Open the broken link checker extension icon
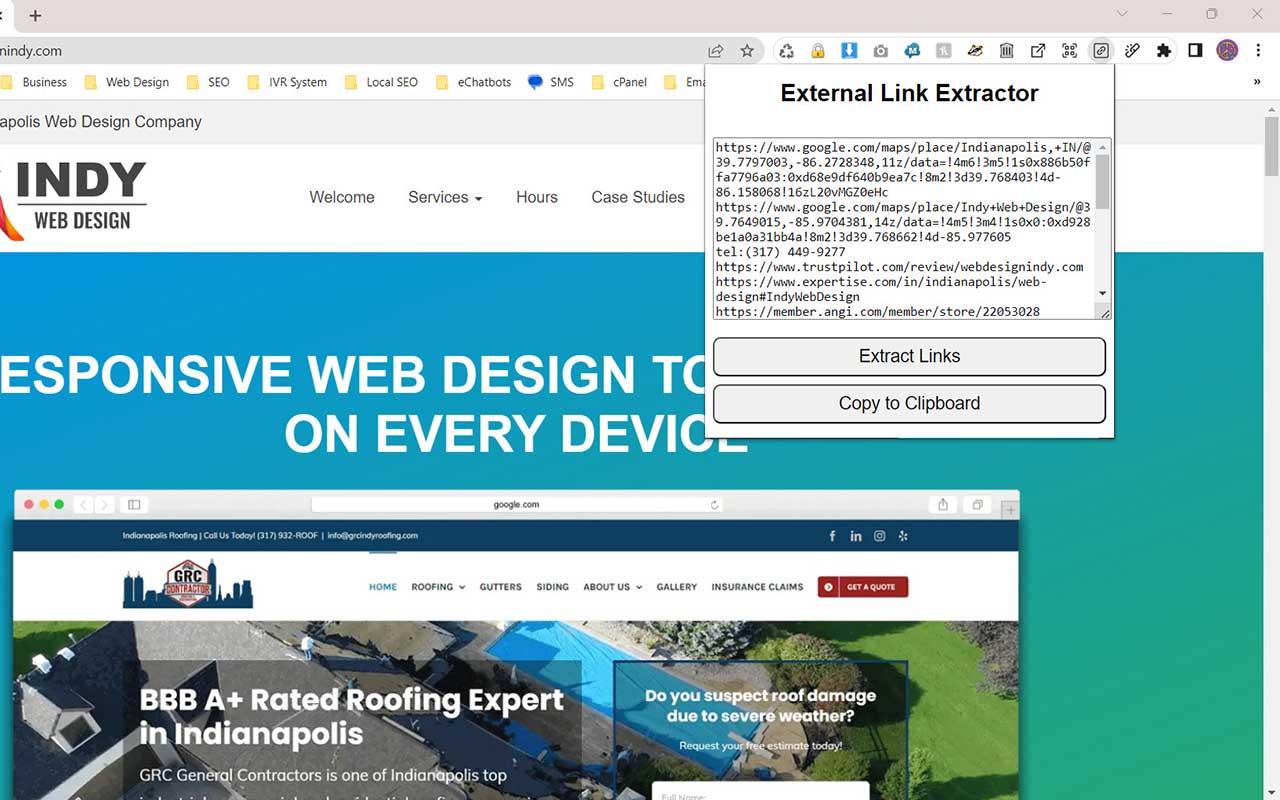1280x800 pixels. [1132, 50]
